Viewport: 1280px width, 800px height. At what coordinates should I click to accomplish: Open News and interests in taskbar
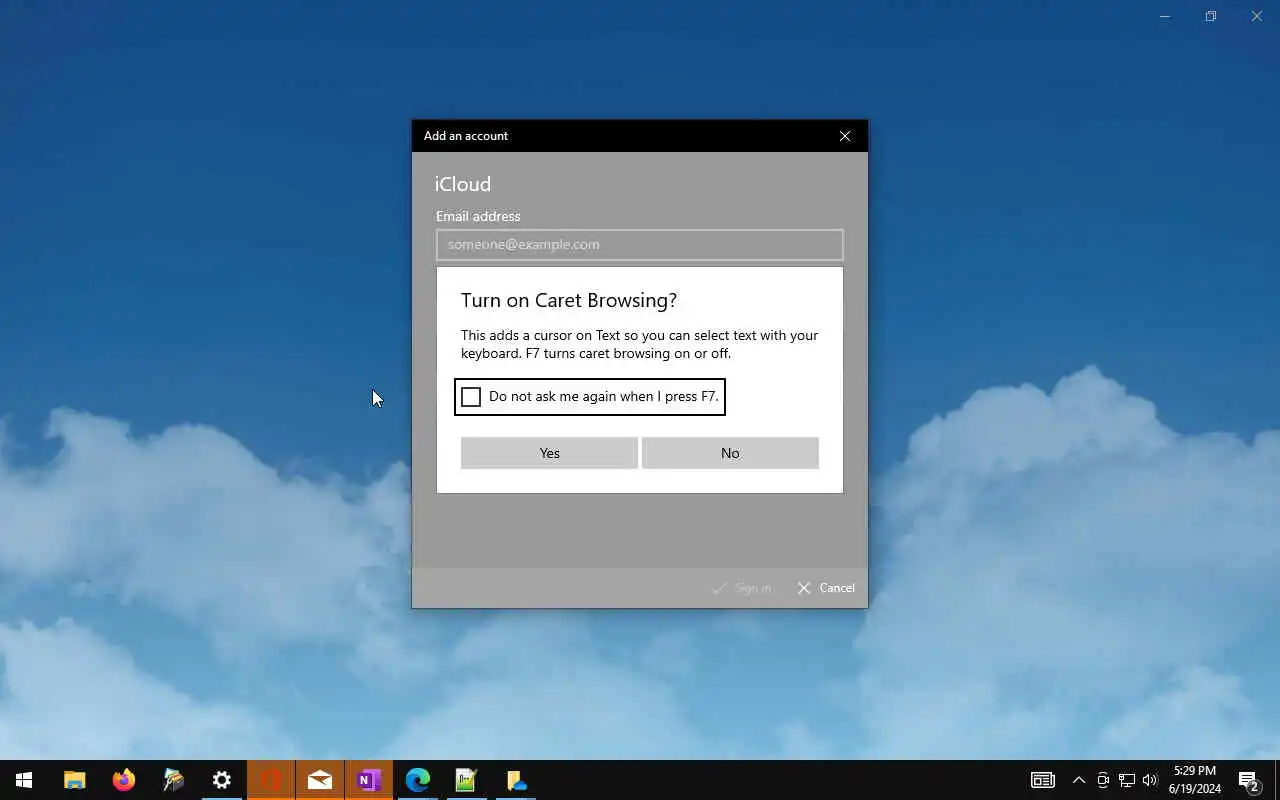point(1043,780)
